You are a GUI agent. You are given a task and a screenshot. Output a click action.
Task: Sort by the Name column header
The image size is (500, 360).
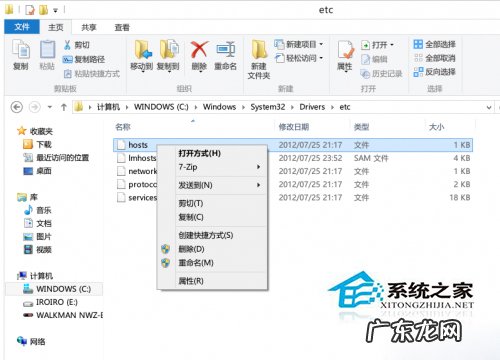click(123, 127)
